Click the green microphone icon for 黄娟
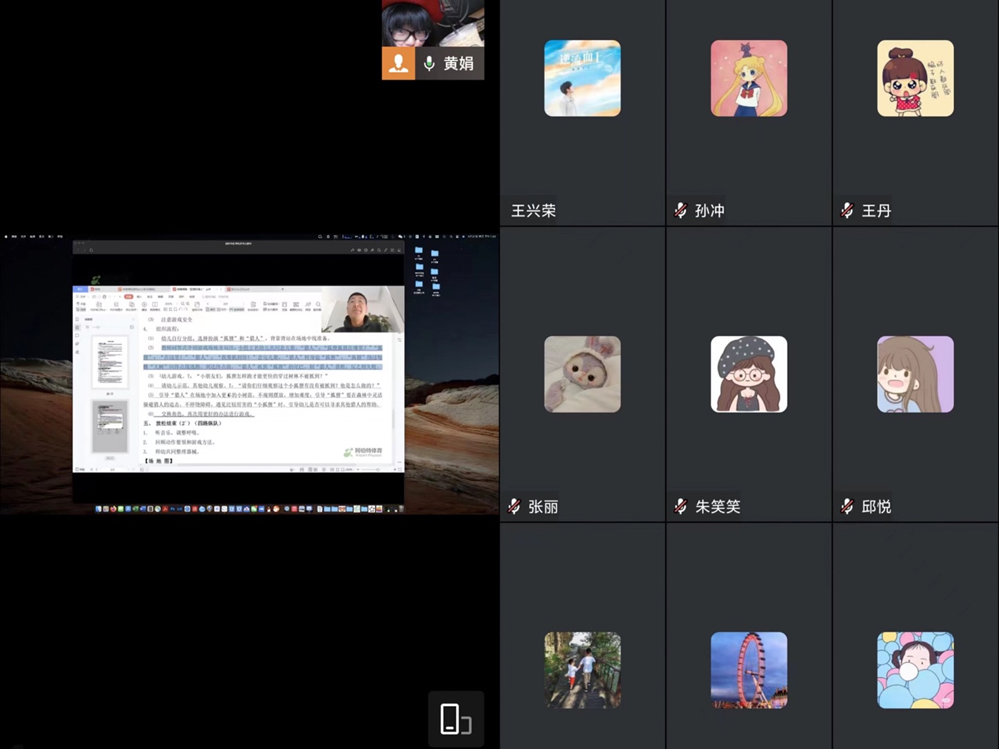Viewport: 999px width, 749px height. click(x=429, y=63)
